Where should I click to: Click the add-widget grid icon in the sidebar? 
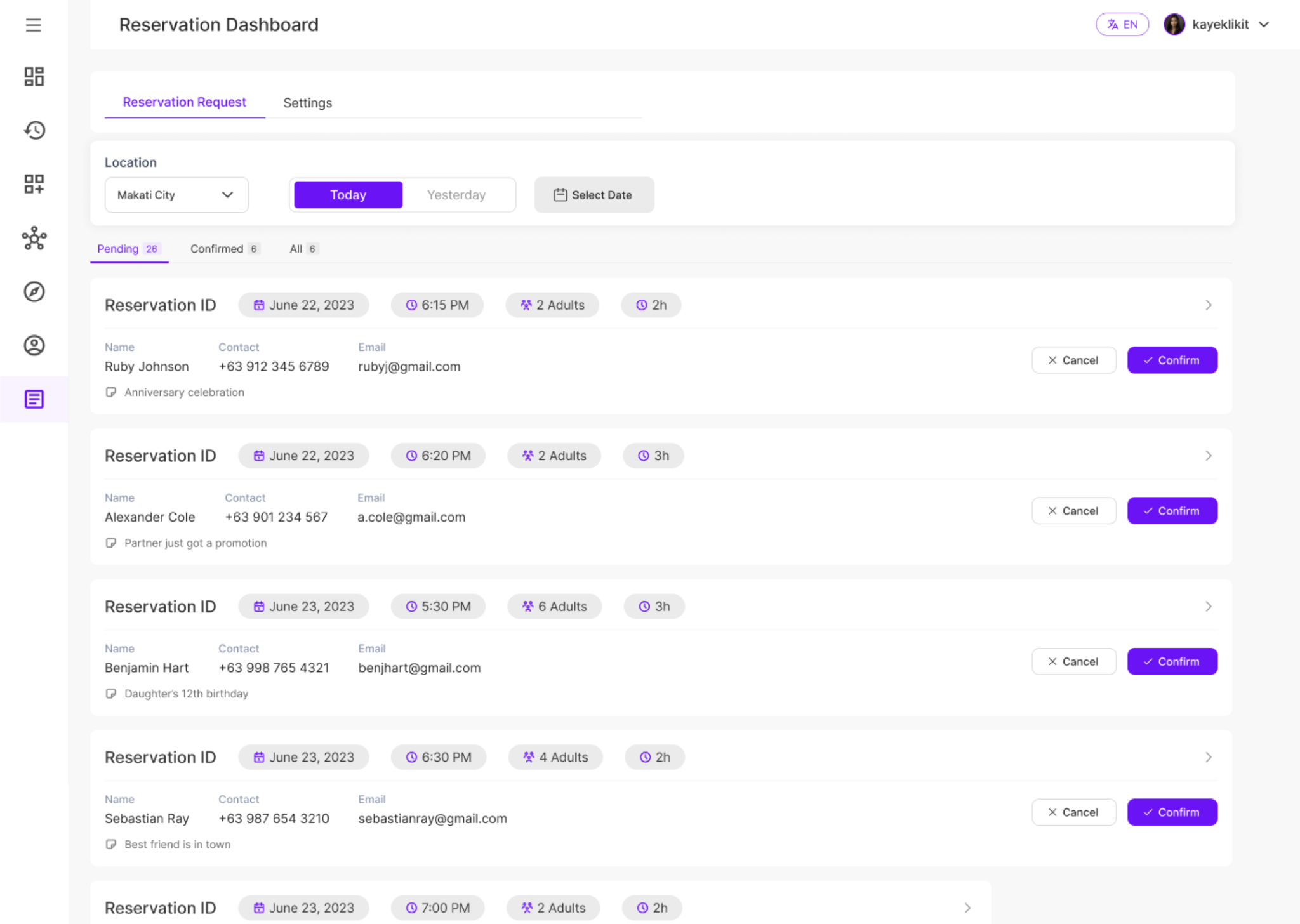(x=34, y=184)
